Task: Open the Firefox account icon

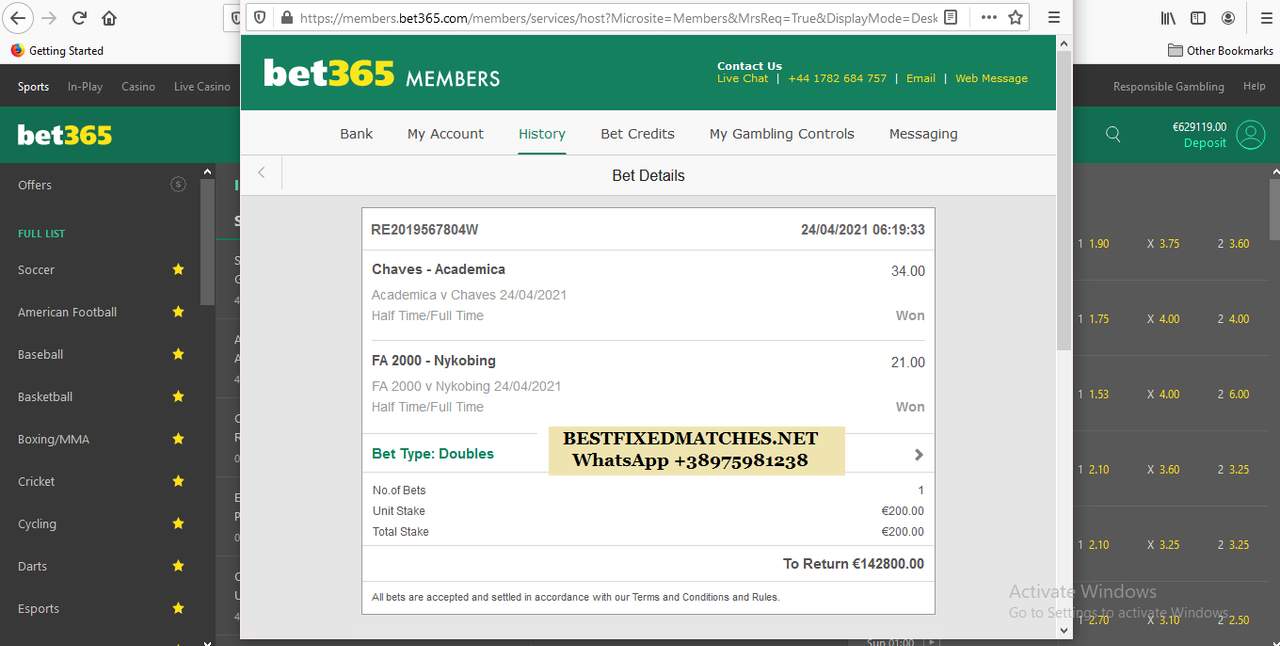Action: [1228, 18]
